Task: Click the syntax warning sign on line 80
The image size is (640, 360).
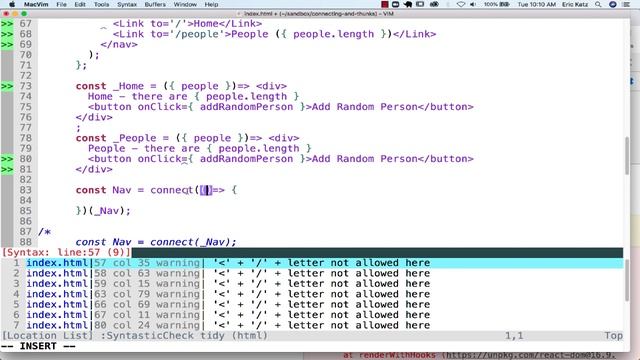Action: [7, 159]
